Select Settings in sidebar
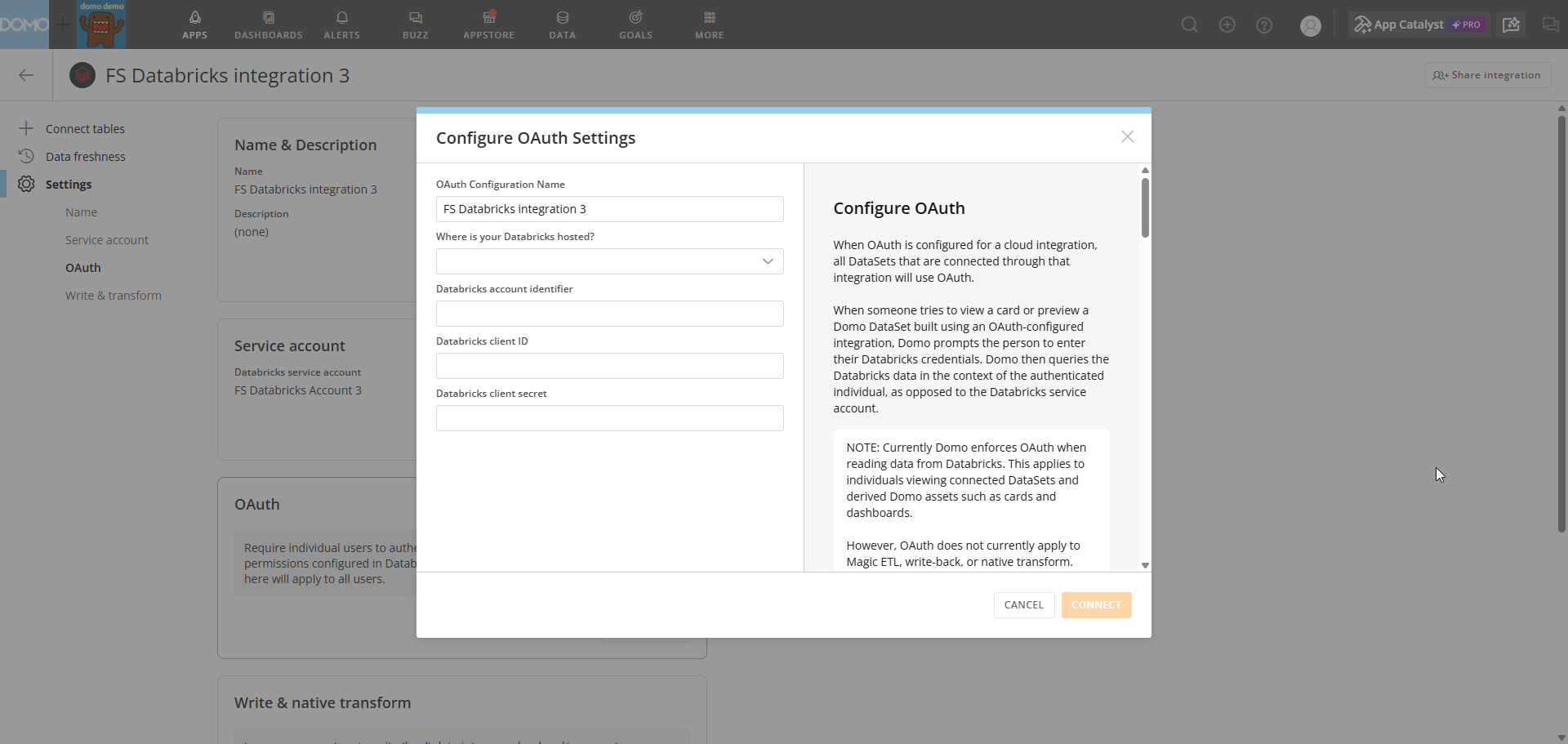The height and width of the screenshot is (744, 1568). click(x=69, y=185)
